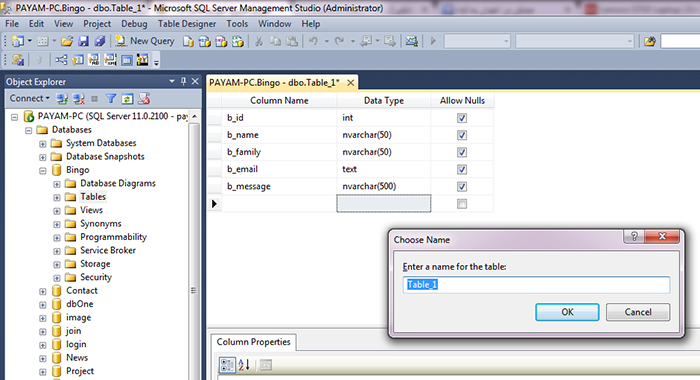Image resolution: width=700 pixels, height=380 pixels.
Task: Expand the Database Snapshots folder
Action: click(42, 157)
